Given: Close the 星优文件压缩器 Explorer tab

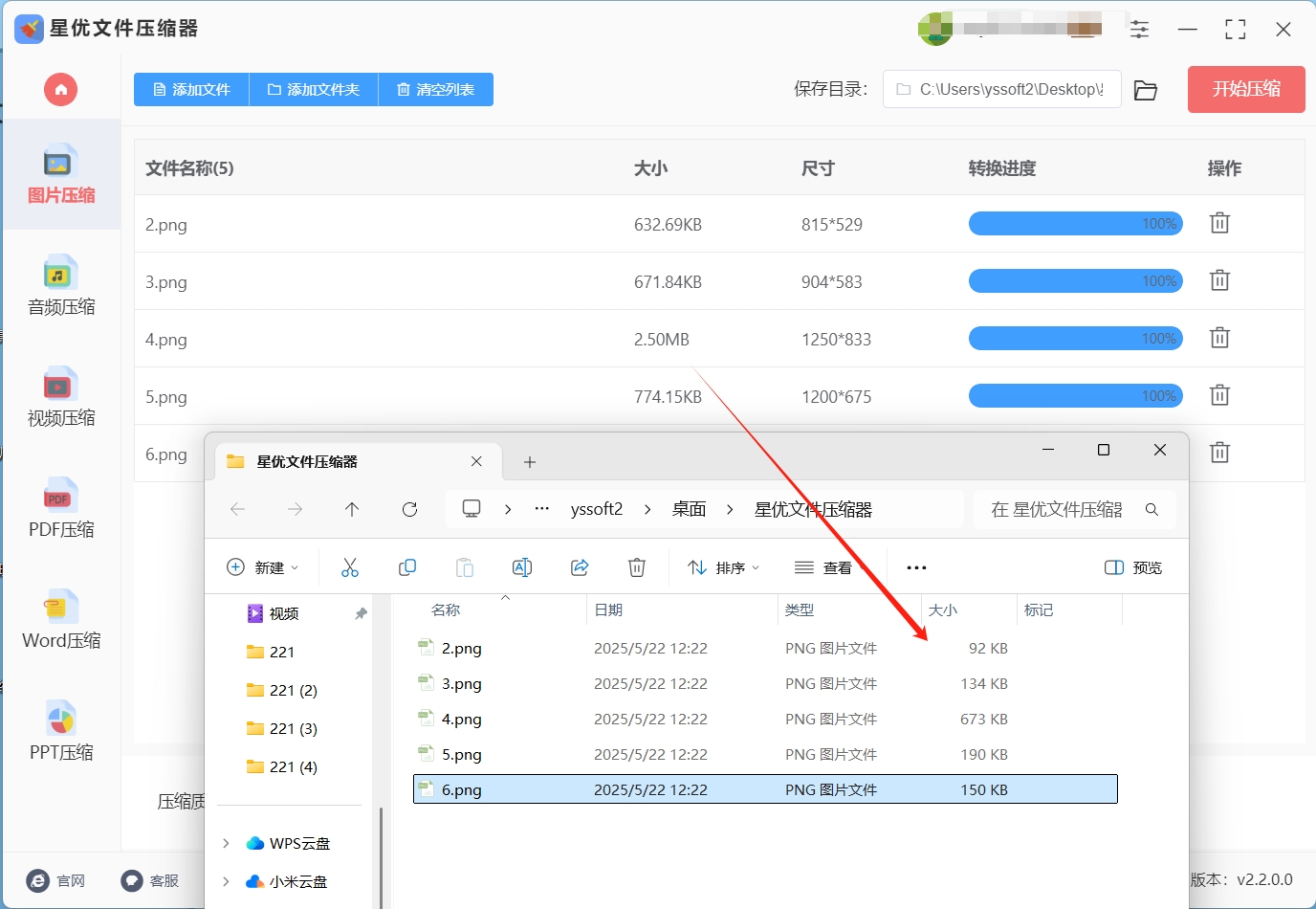Looking at the screenshot, I should pos(476,461).
